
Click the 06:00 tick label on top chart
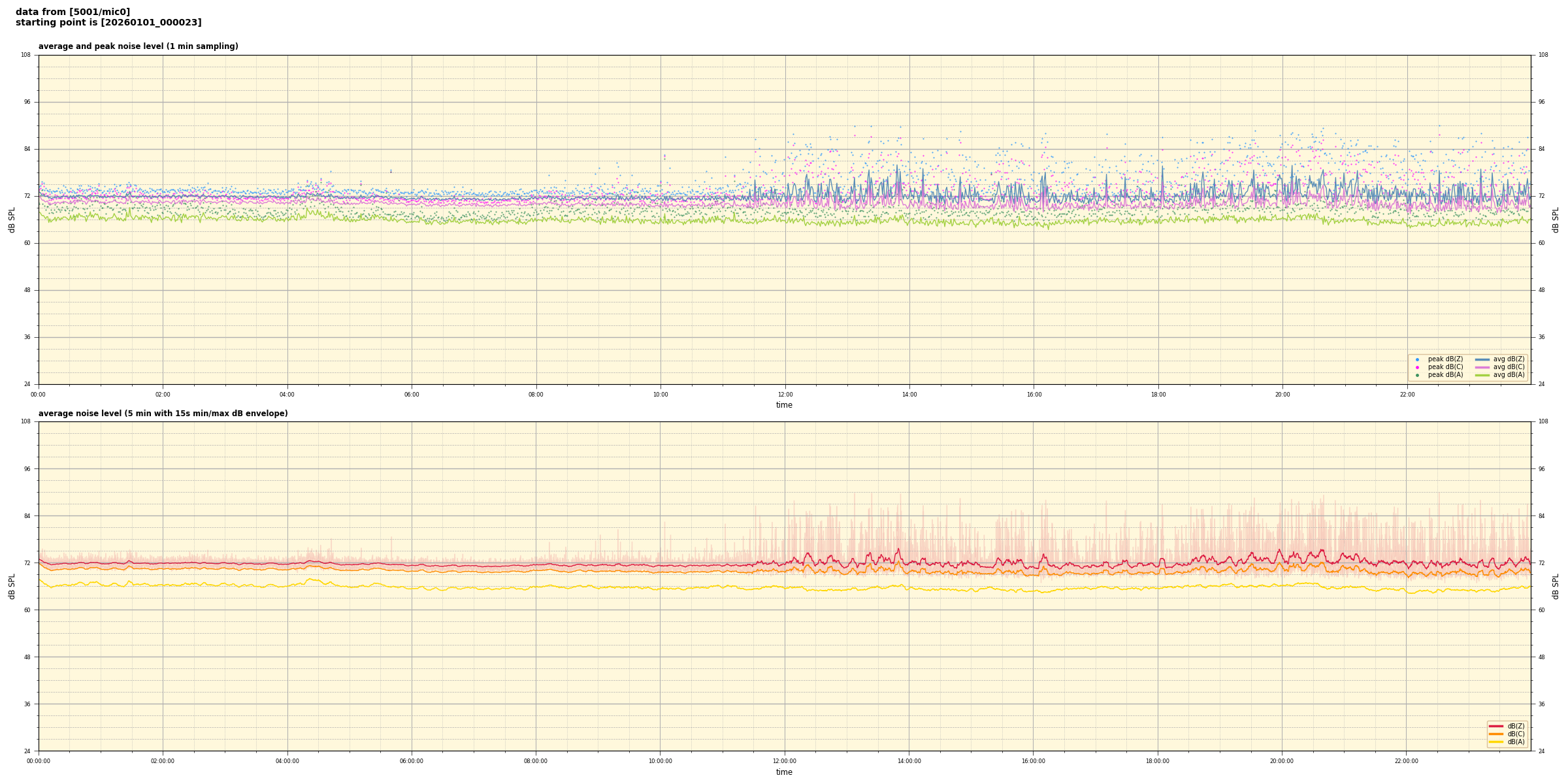[412, 395]
